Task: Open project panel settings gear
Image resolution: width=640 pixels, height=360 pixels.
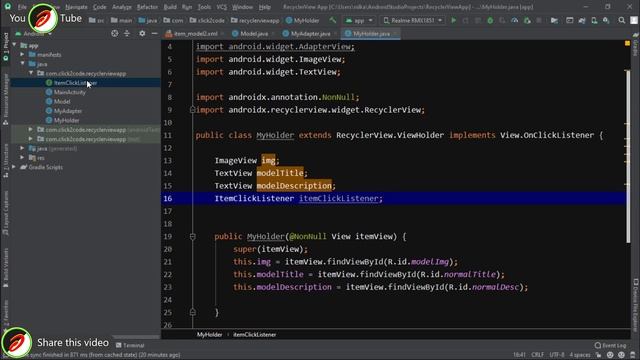Action: (x=142, y=33)
